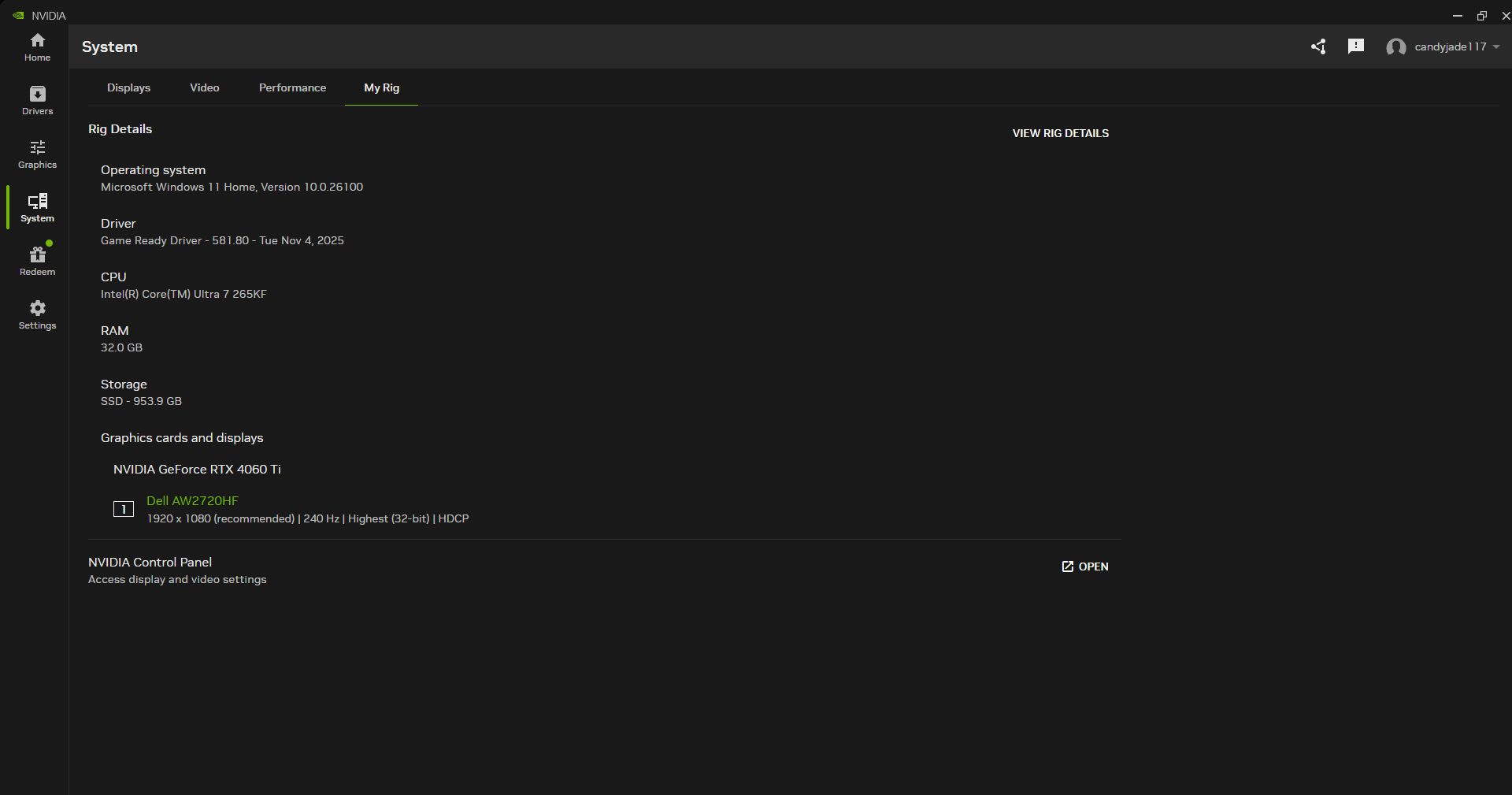Restore down the NVIDIA app window
Image resolution: width=1512 pixels, height=795 pixels.
click(1481, 16)
